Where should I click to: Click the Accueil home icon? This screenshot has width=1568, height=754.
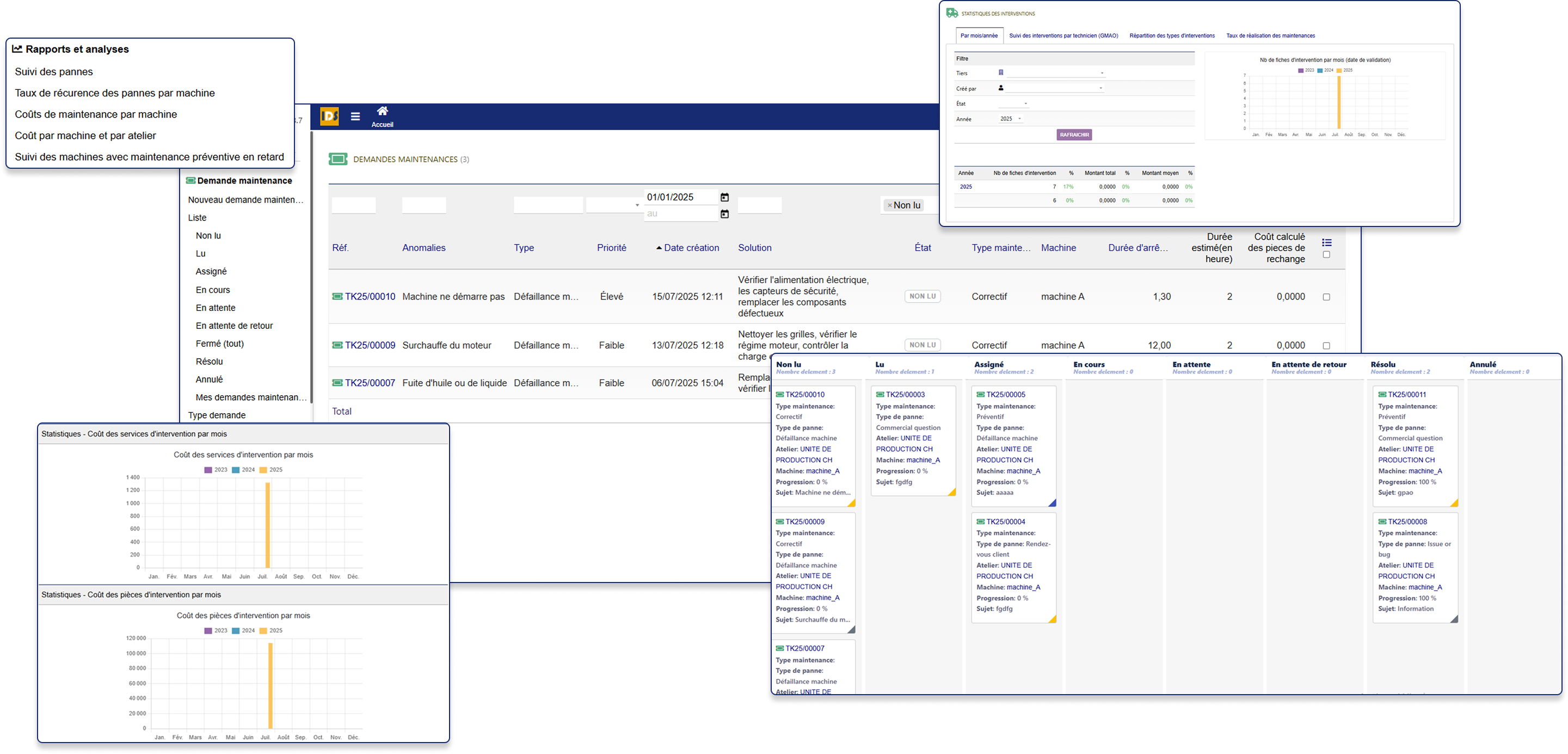pyautogui.click(x=382, y=112)
